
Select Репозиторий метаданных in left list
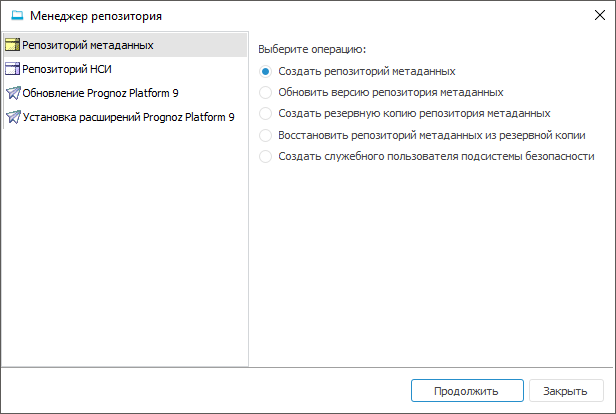pos(88,46)
